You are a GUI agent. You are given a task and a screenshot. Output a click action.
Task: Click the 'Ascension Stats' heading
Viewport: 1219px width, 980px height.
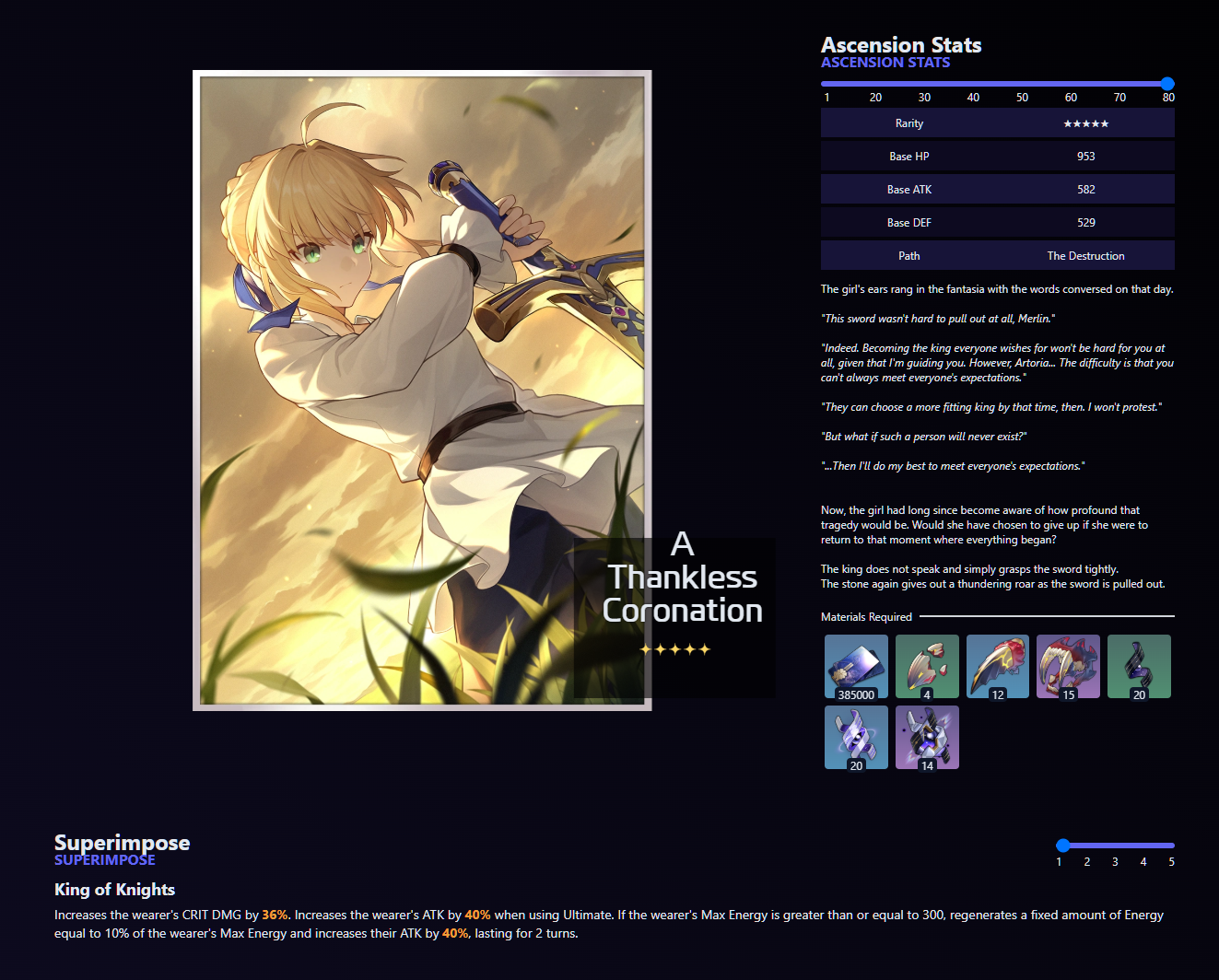tap(901, 45)
